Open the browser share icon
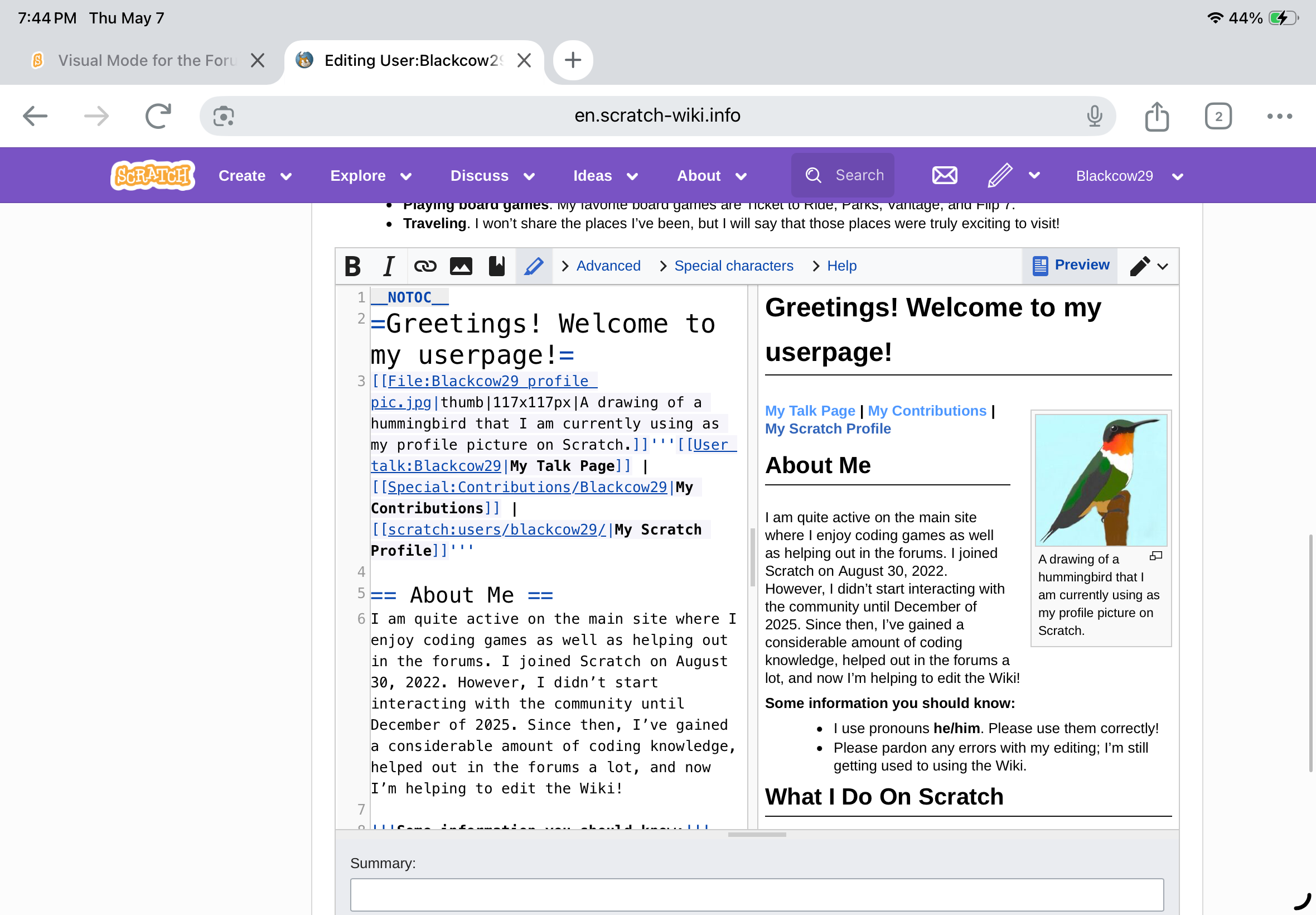 (x=1157, y=117)
